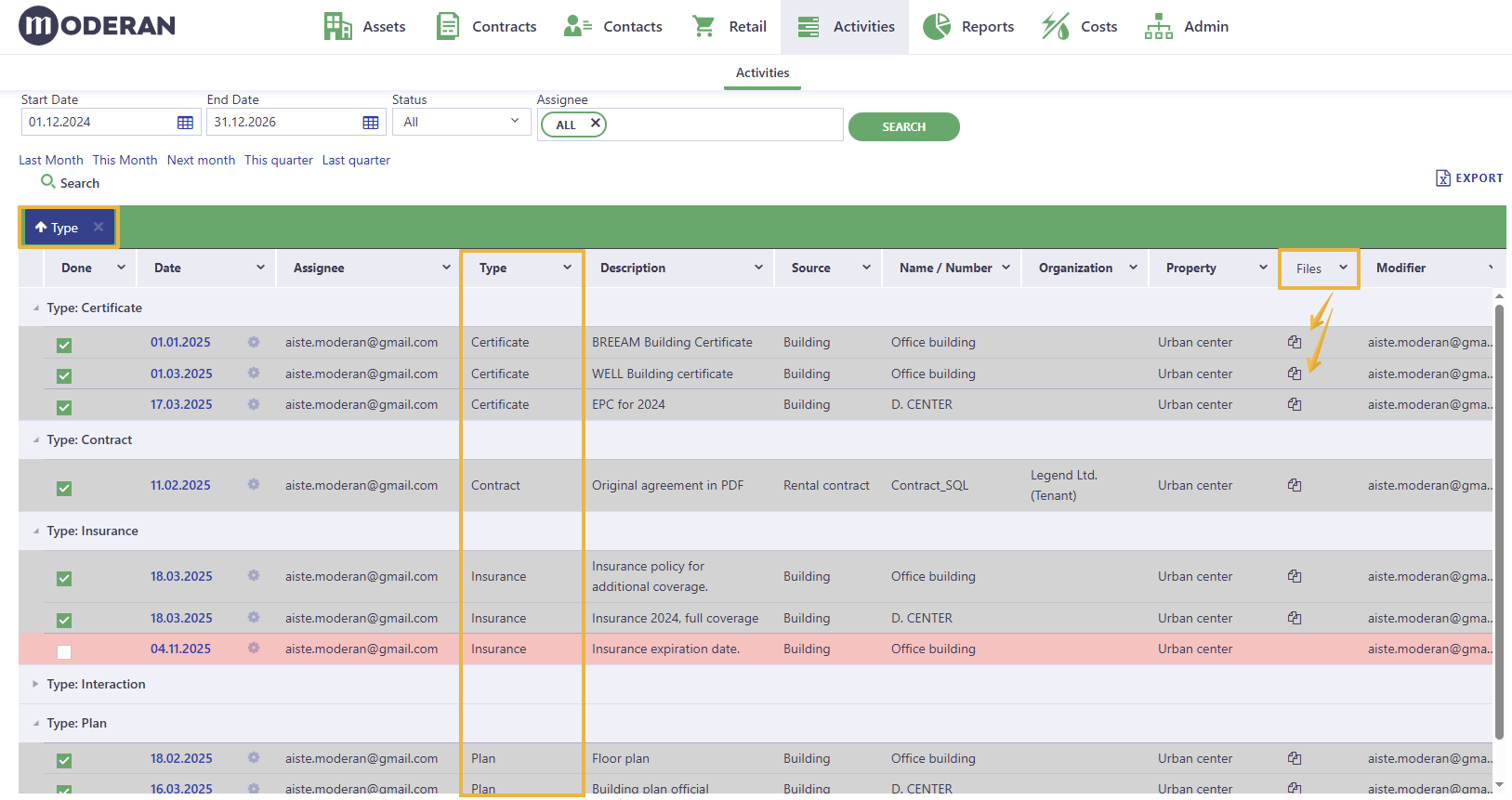The height and width of the screenshot is (800, 1512).
Task: Remove the Type grouping chip
Action: click(99, 227)
